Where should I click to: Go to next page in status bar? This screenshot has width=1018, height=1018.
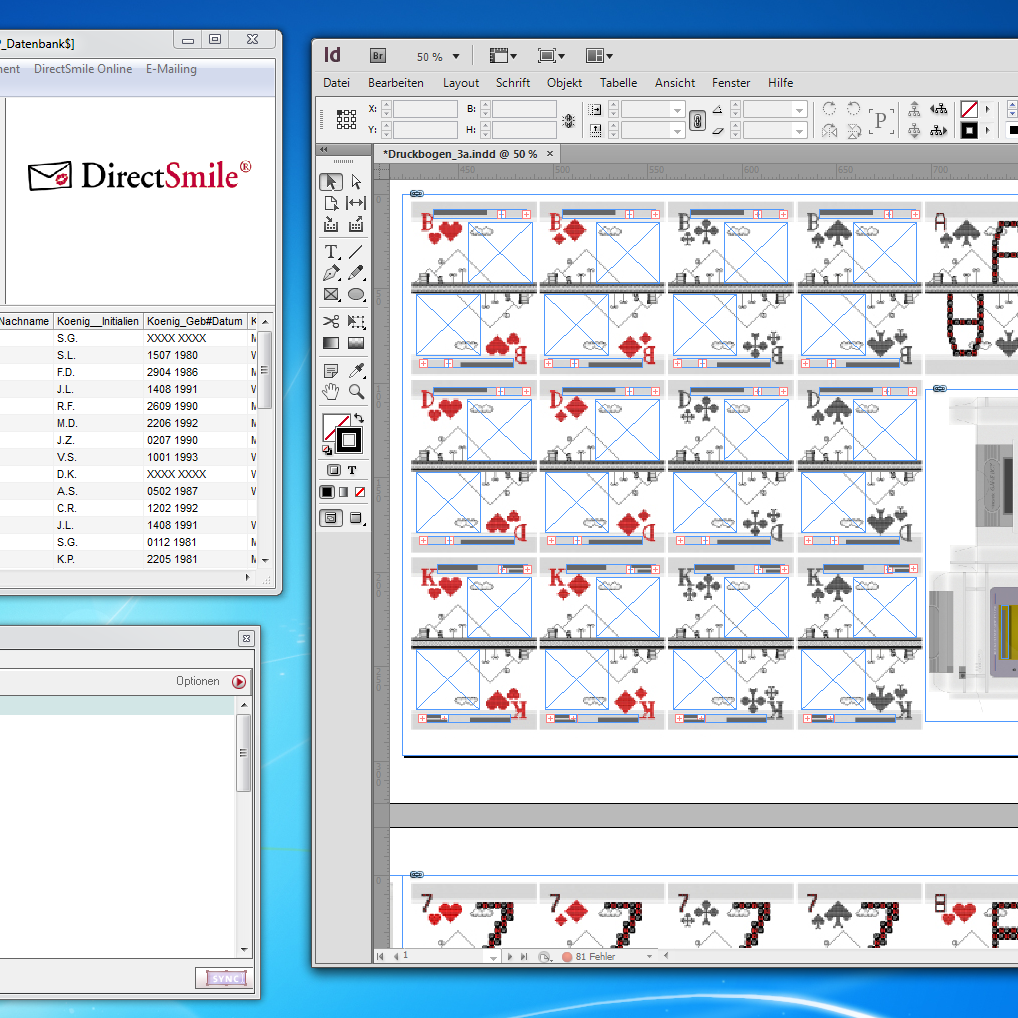(x=510, y=956)
